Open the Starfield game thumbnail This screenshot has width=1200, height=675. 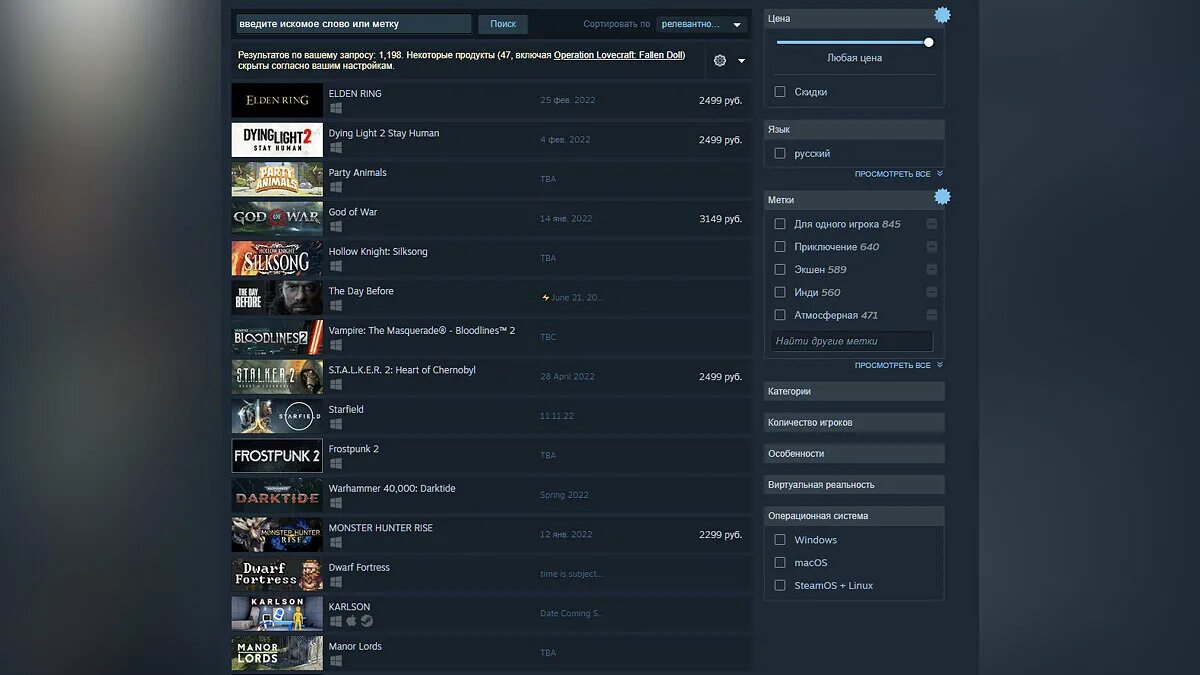pyautogui.click(x=277, y=416)
